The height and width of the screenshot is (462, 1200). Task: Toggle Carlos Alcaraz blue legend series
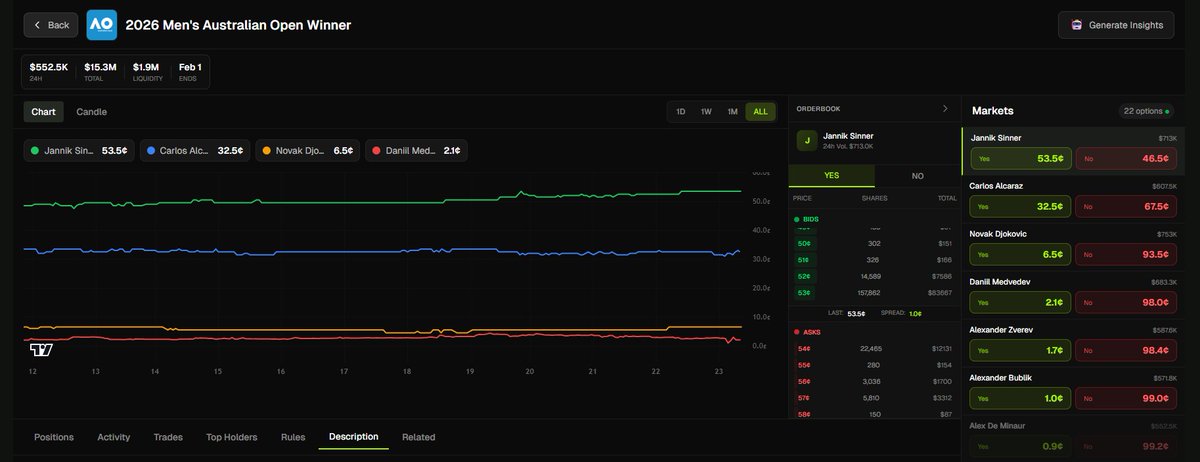pos(195,151)
